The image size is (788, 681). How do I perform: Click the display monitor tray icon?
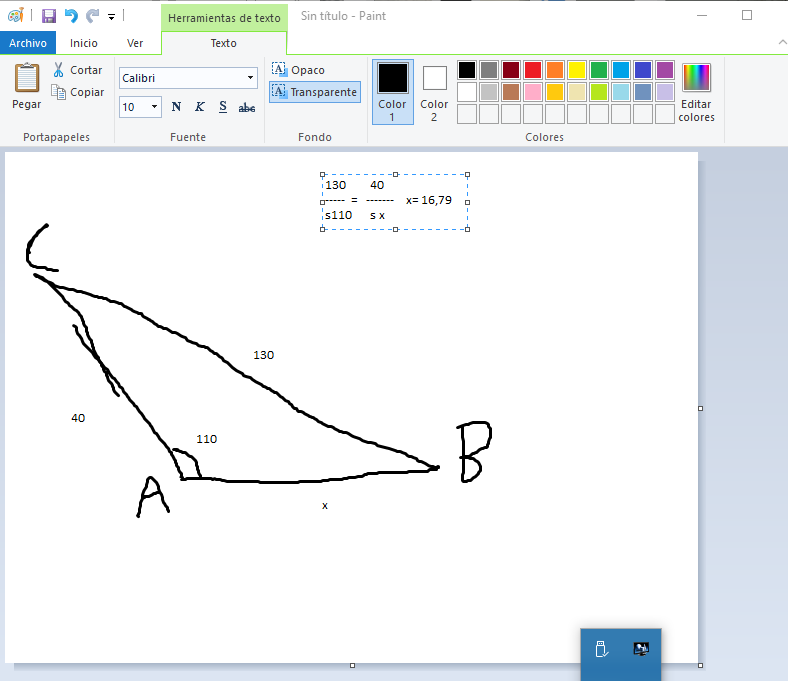[641, 649]
